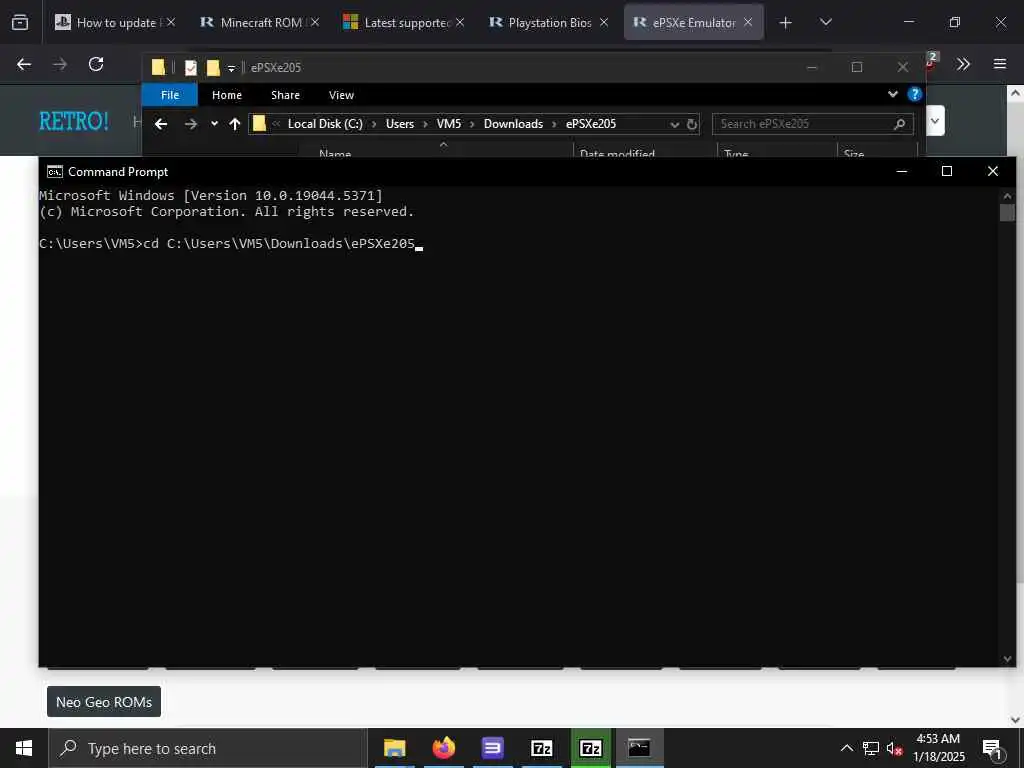The width and height of the screenshot is (1024, 768).
Task: Open View ribbon tab in File Explorer
Action: tap(341, 95)
